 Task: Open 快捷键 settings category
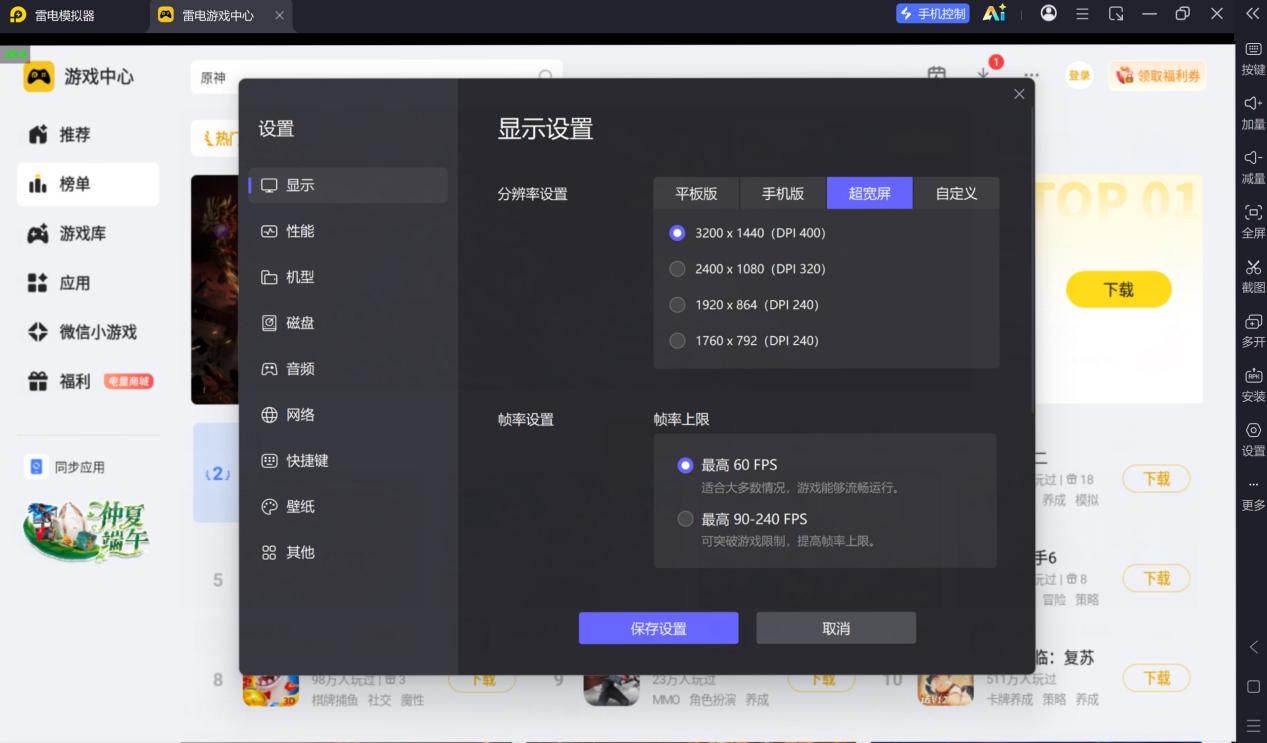click(348, 461)
